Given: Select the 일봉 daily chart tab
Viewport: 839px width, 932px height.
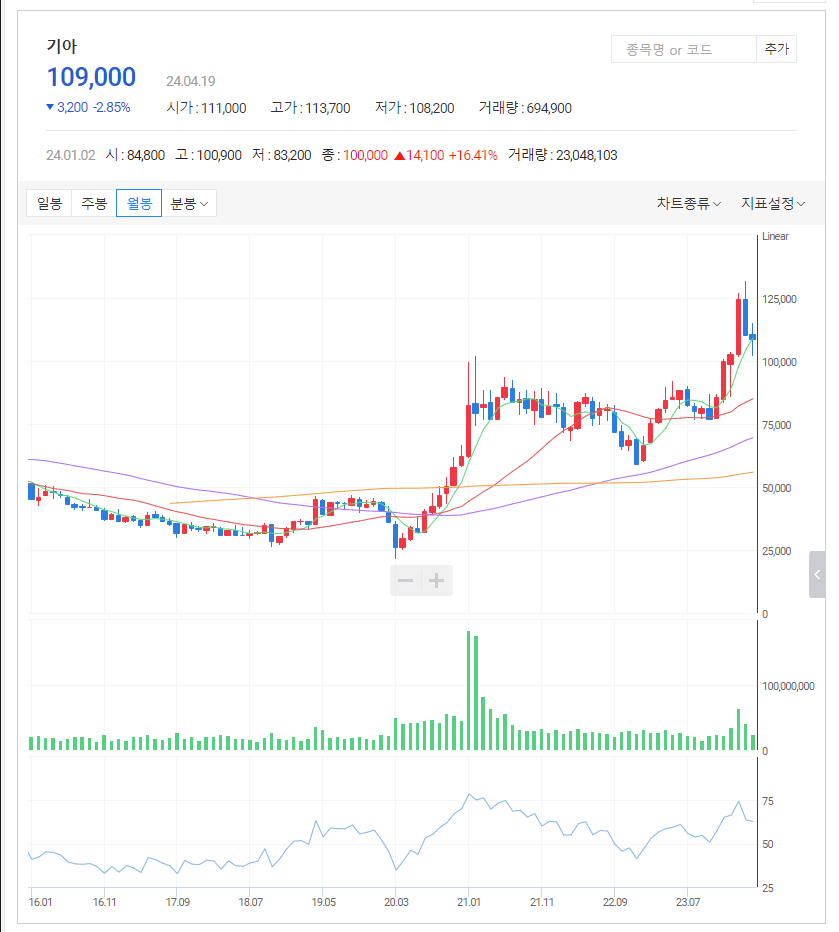Looking at the screenshot, I should click(49, 203).
